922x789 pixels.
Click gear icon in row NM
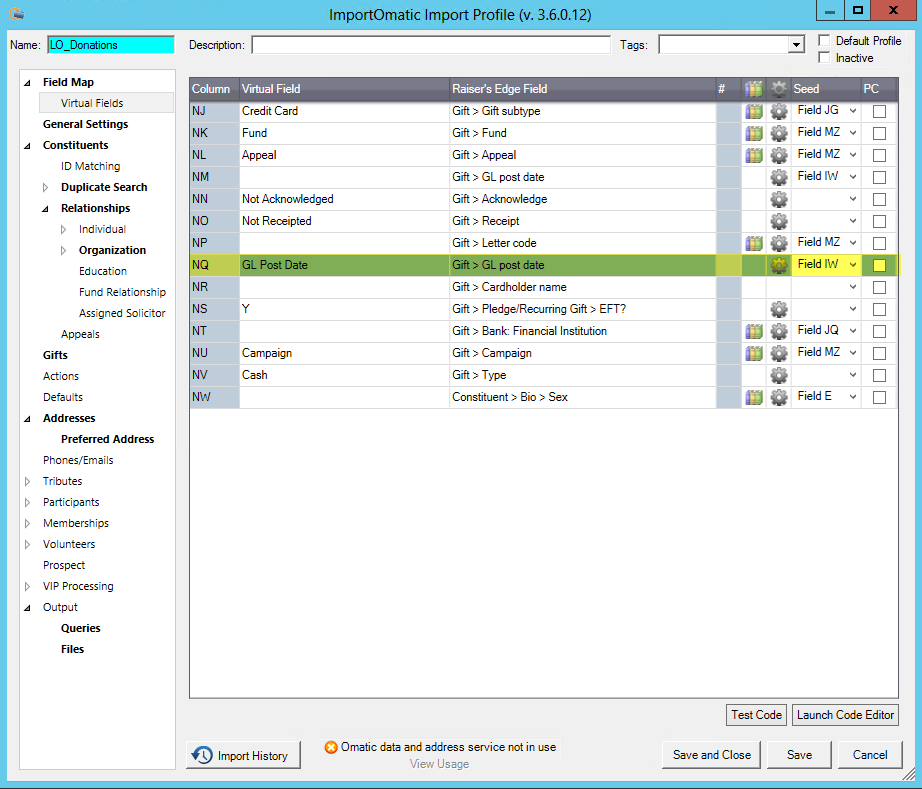click(x=779, y=177)
